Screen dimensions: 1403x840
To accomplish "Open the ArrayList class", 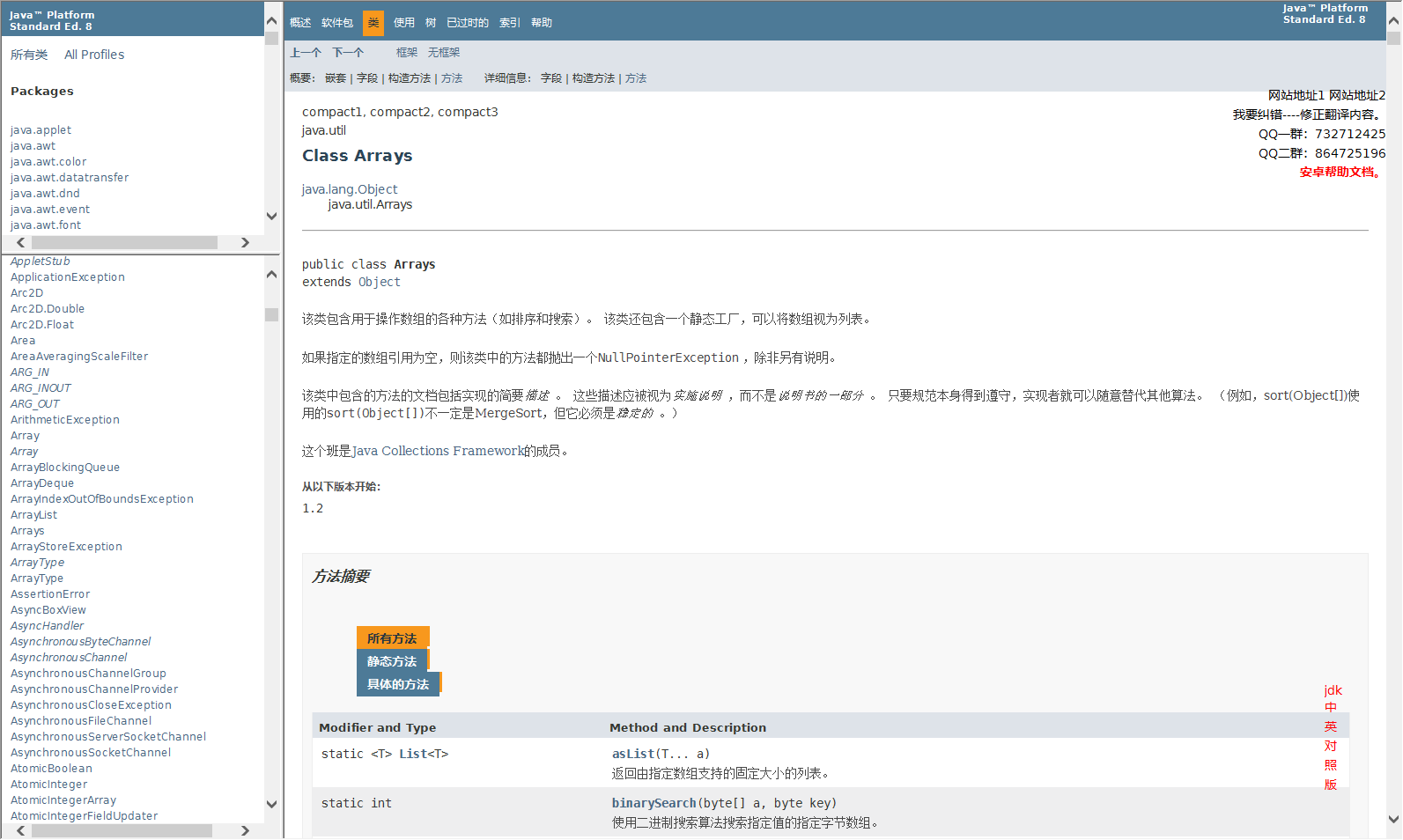I will (x=33, y=515).
